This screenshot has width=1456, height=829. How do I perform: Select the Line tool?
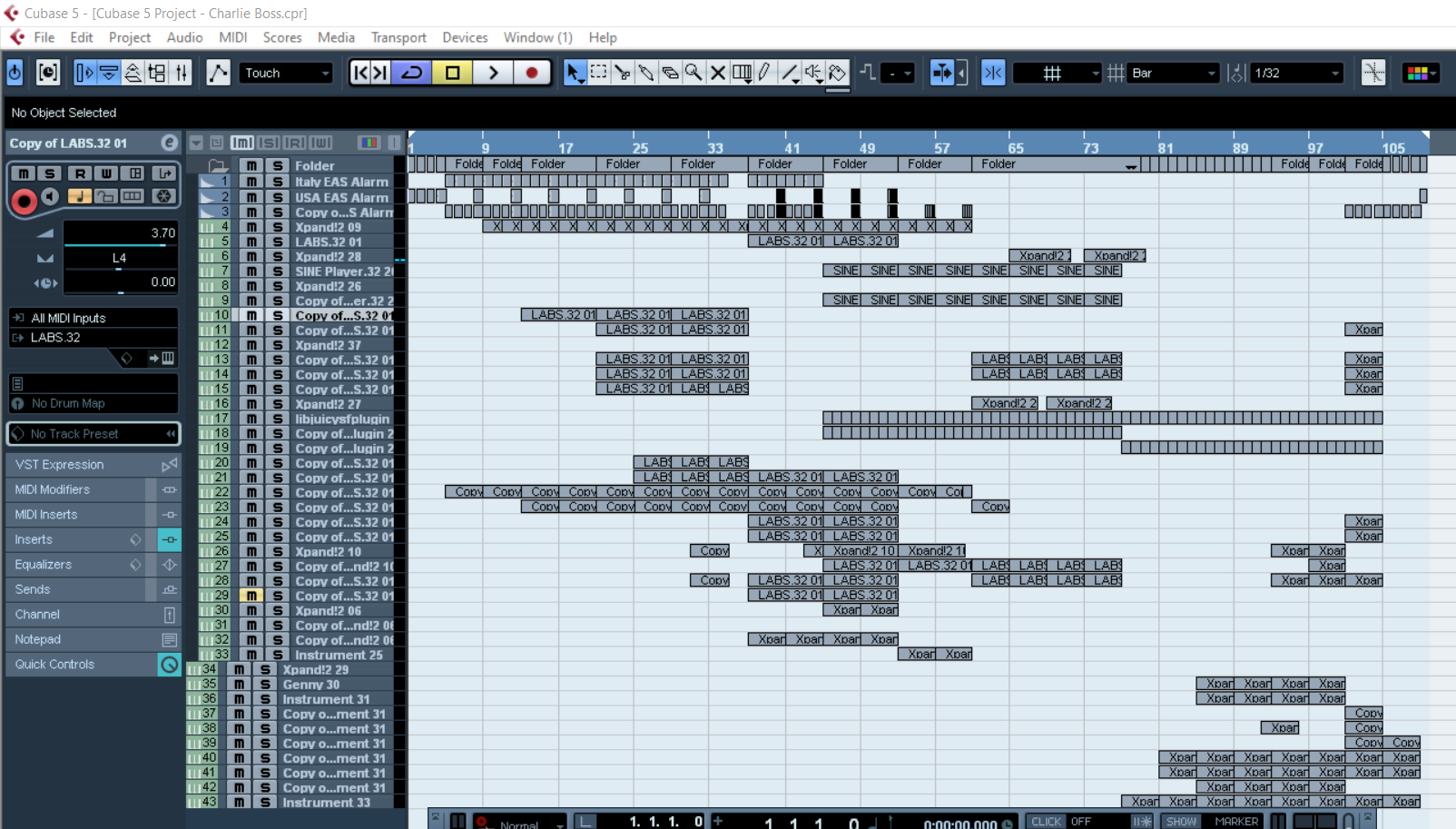click(790, 73)
